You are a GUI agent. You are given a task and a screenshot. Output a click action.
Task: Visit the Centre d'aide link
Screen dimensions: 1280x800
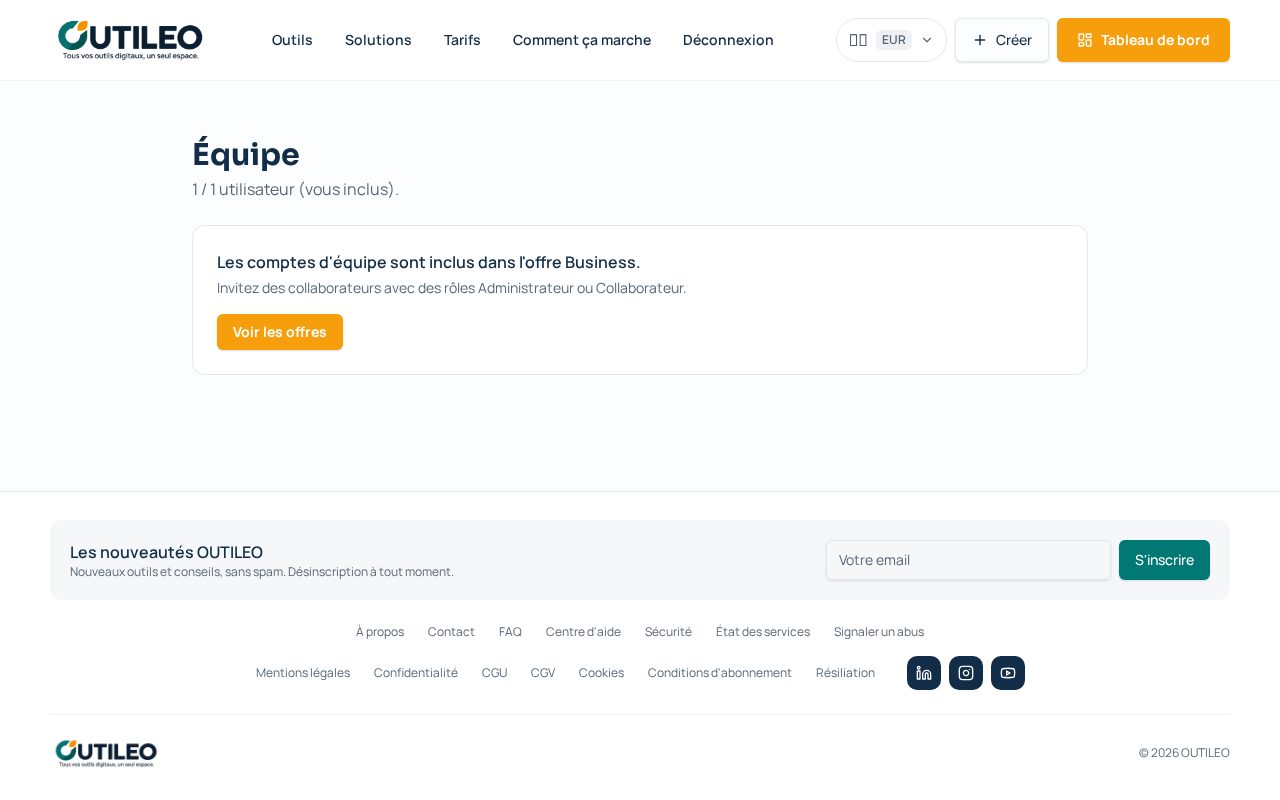pos(583,632)
